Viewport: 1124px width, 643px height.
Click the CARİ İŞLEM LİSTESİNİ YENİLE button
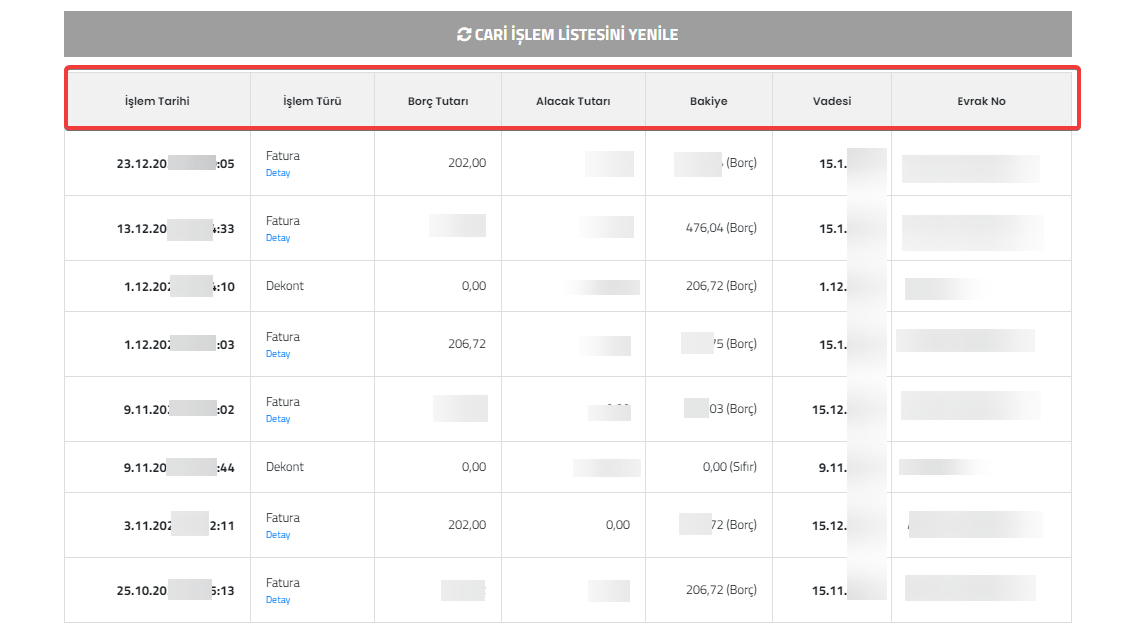pyautogui.click(x=568, y=34)
